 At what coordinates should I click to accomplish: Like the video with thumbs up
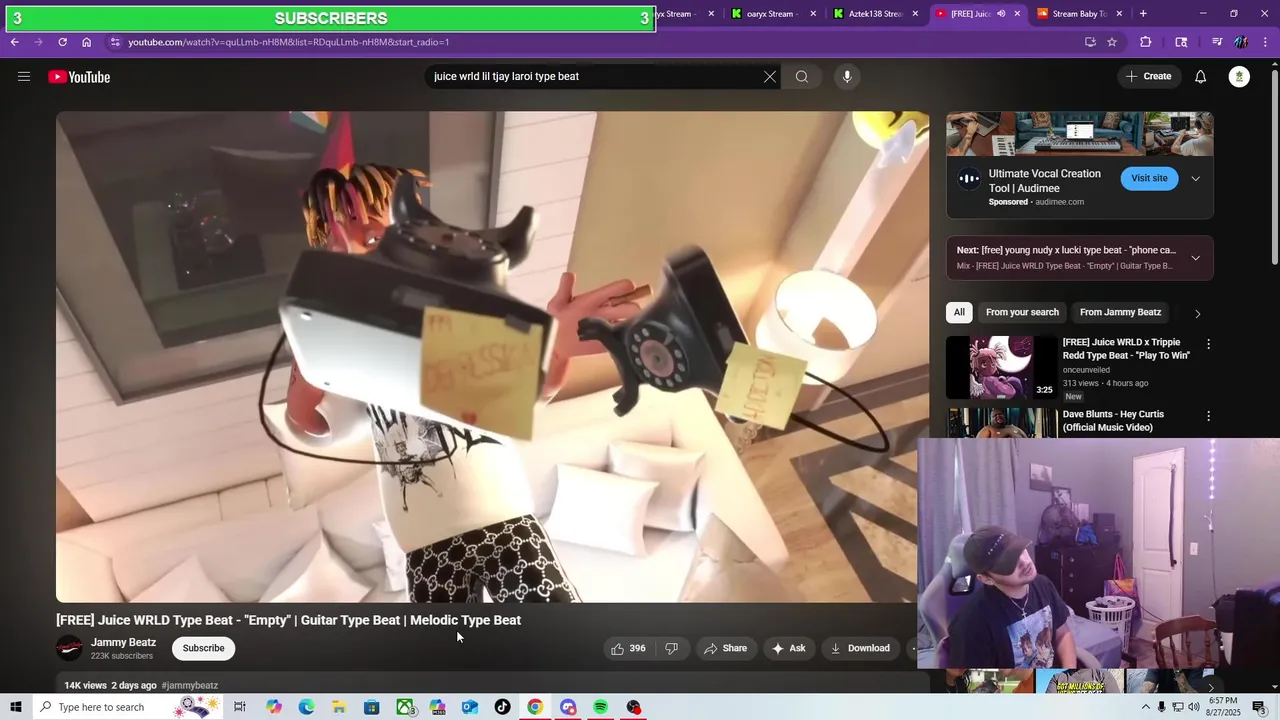click(628, 648)
